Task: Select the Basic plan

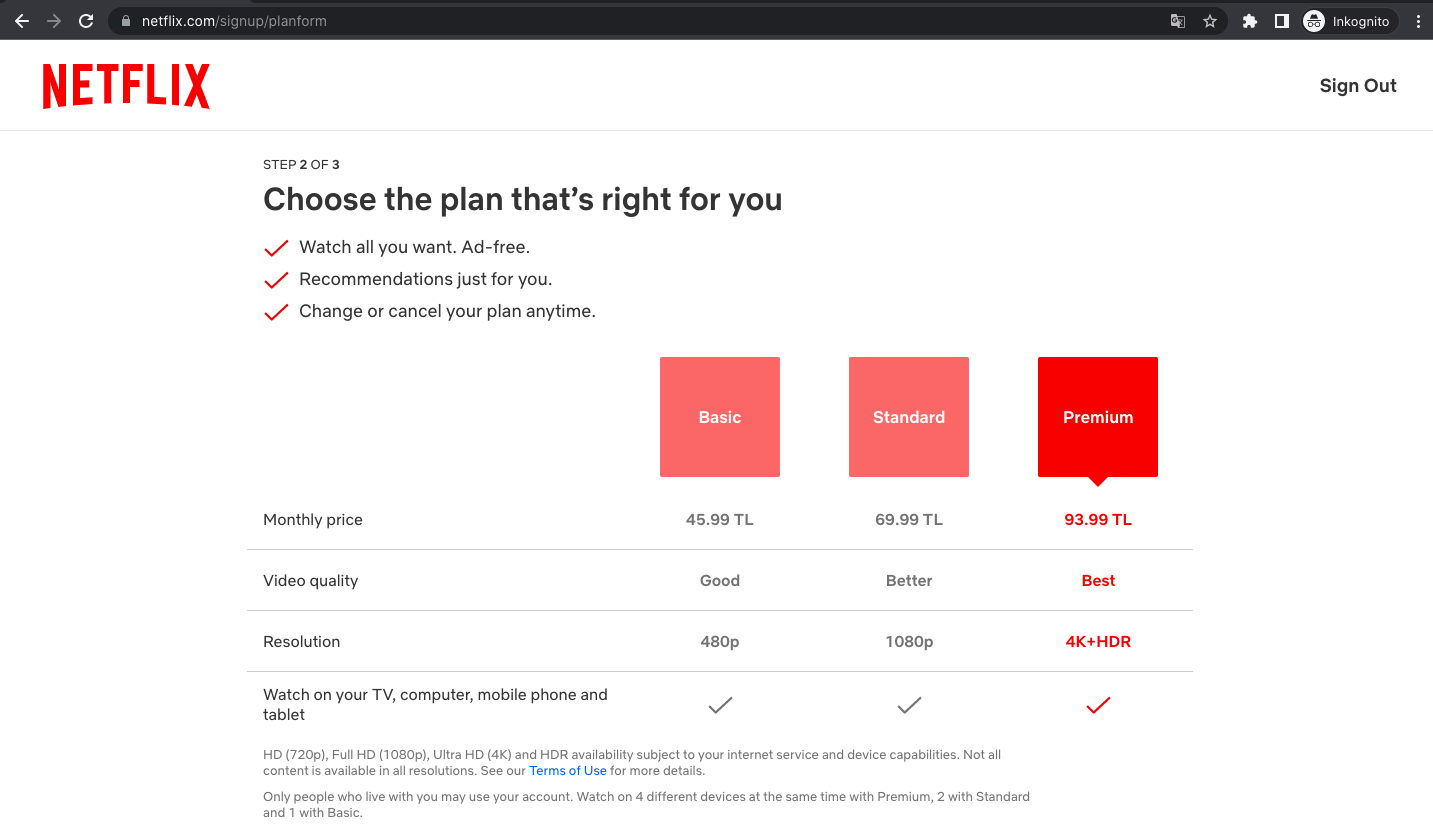Action: click(720, 417)
